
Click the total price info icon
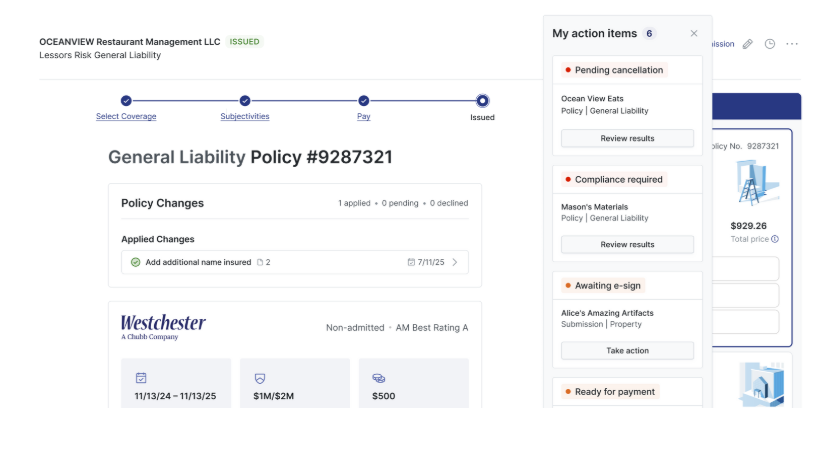coord(775,239)
